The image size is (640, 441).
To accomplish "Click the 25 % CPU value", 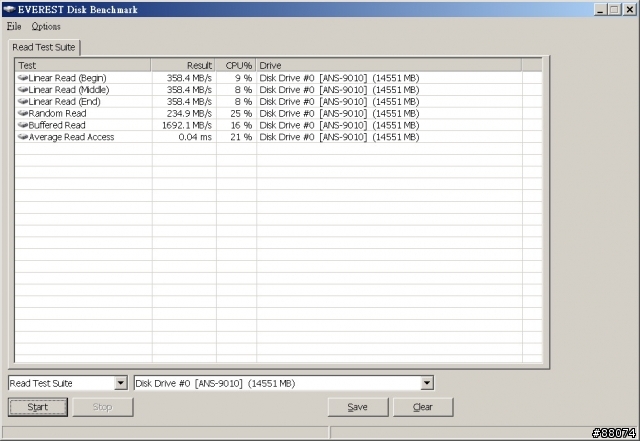I will click(x=241, y=113).
